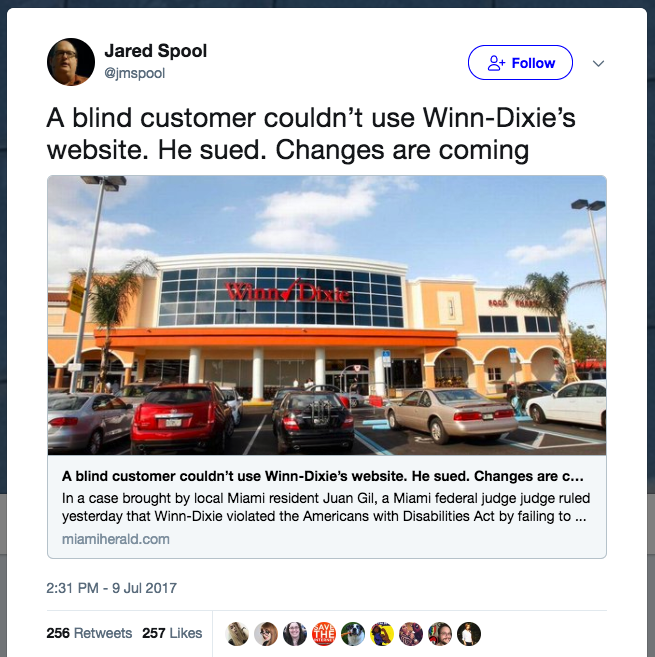Visit the miamiherald.com source link

[x=116, y=539]
